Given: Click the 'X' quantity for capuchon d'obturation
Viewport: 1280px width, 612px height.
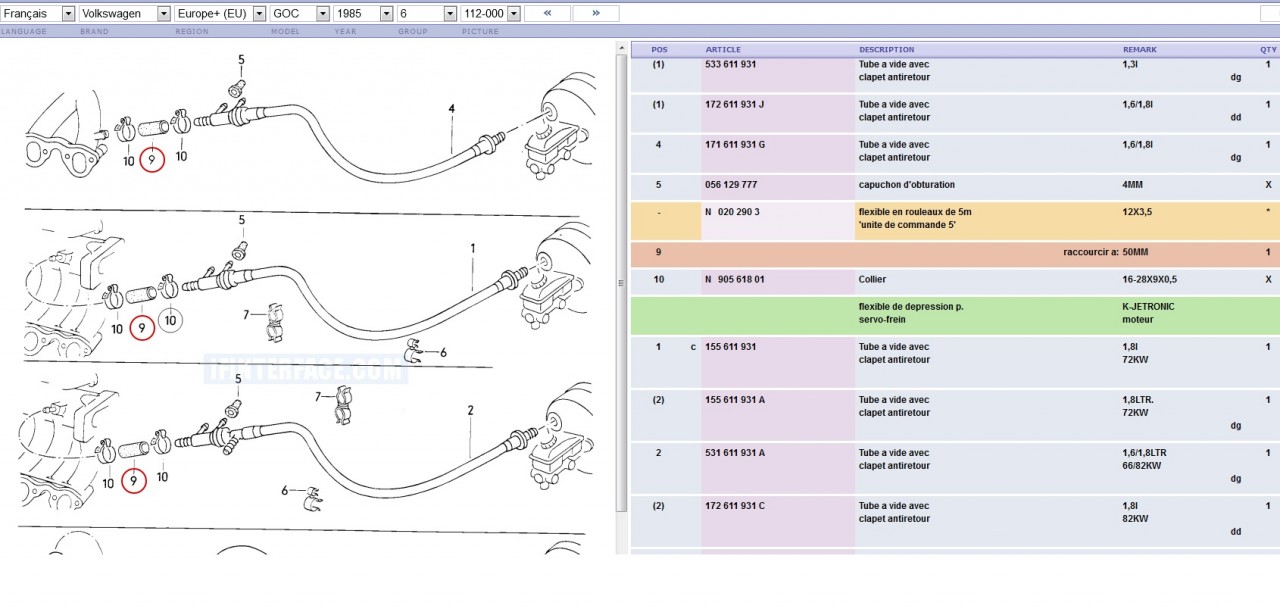Looking at the screenshot, I should pos(1268,184).
